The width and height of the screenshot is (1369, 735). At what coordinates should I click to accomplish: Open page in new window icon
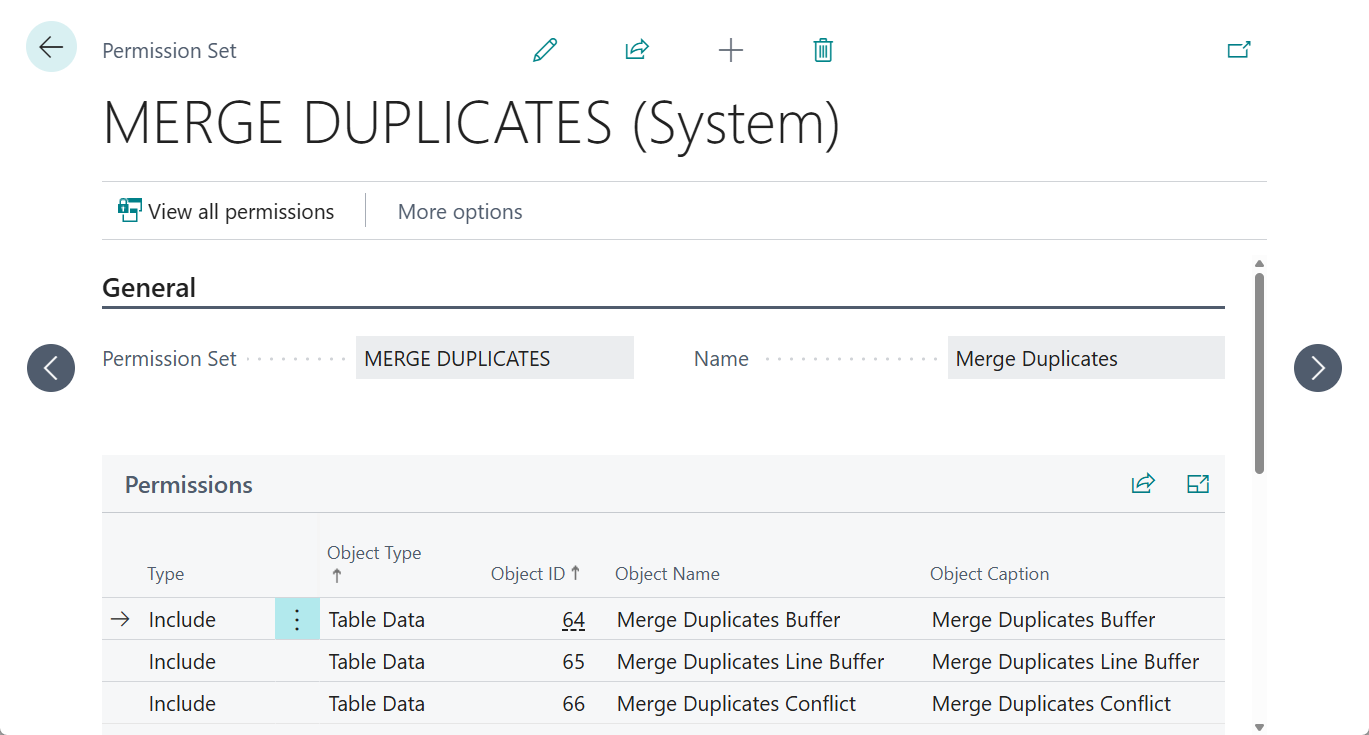(1239, 48)
